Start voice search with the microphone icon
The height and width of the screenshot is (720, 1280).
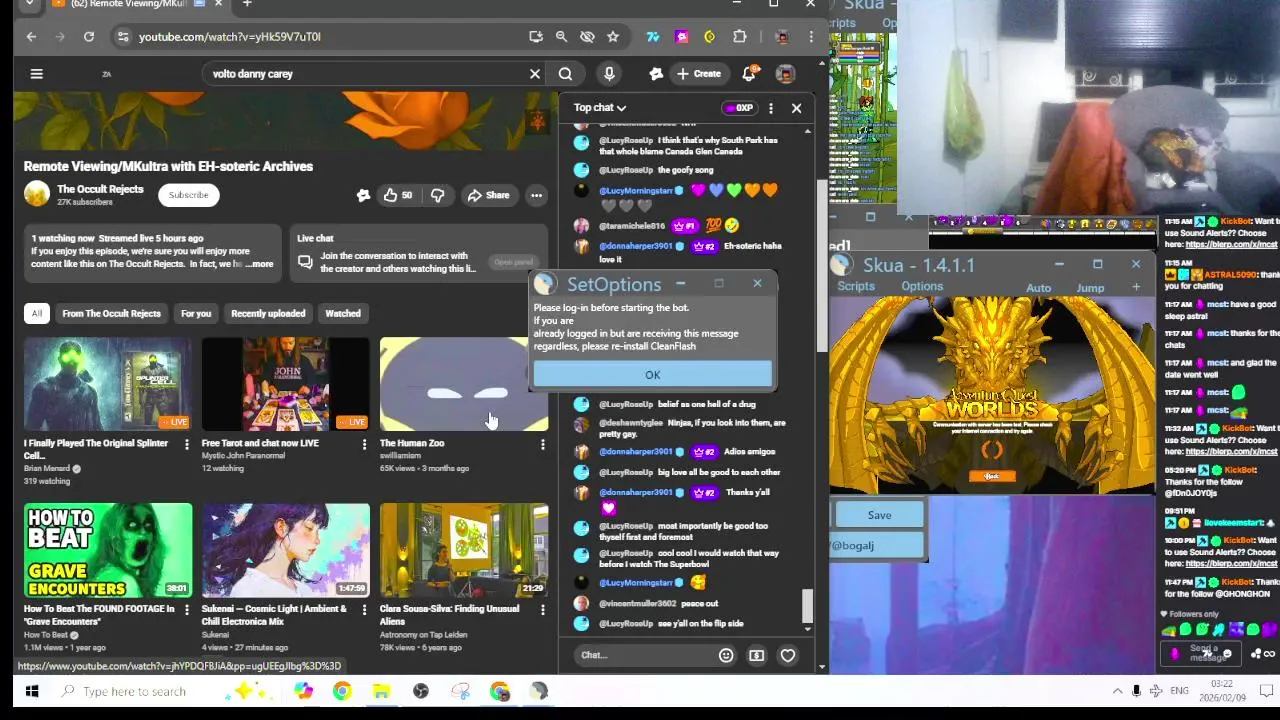pyautogui.click(x=609, y=73)
